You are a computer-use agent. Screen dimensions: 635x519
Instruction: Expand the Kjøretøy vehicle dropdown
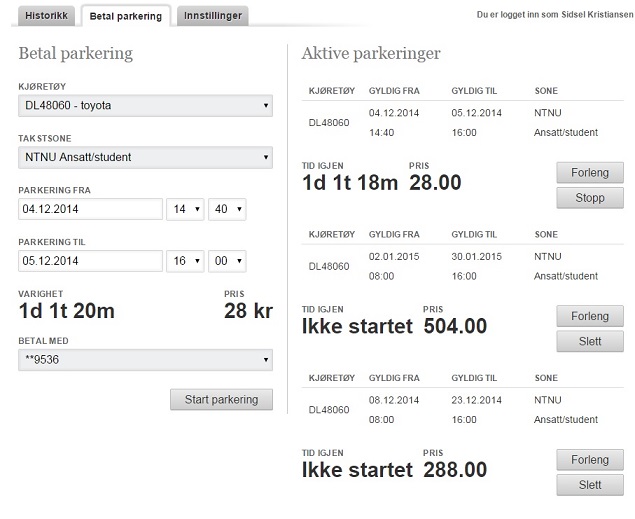click(145, 106)
